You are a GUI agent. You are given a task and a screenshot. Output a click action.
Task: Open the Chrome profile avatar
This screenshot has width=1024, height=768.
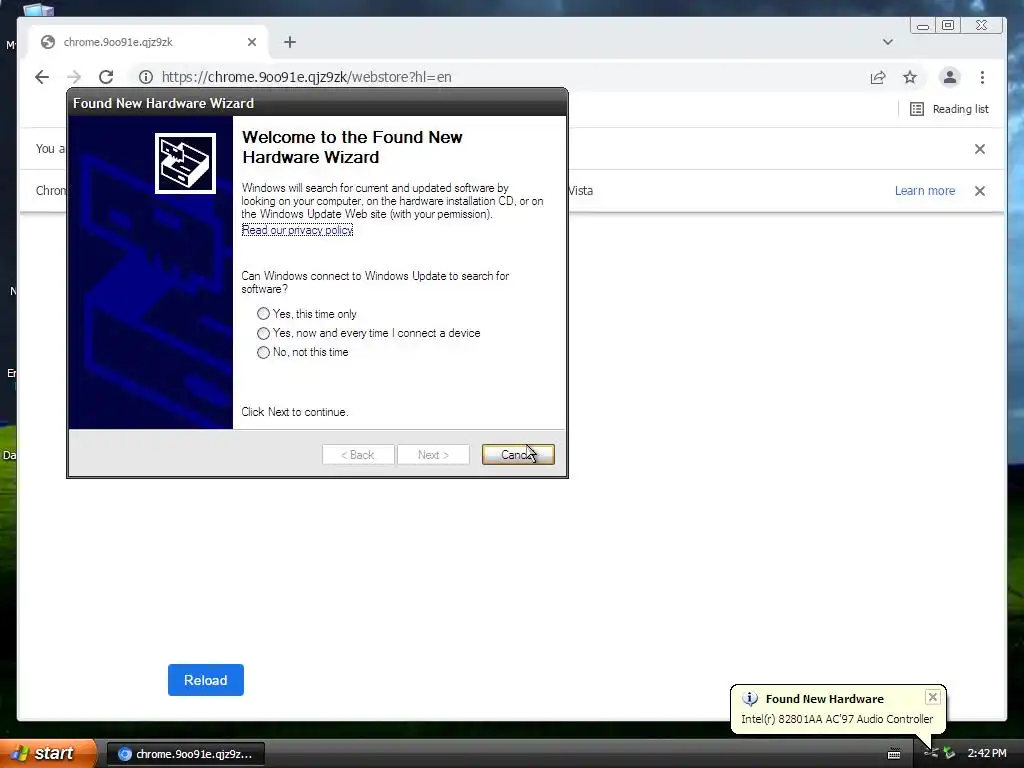pyautogui.click(x=950, y=77)
